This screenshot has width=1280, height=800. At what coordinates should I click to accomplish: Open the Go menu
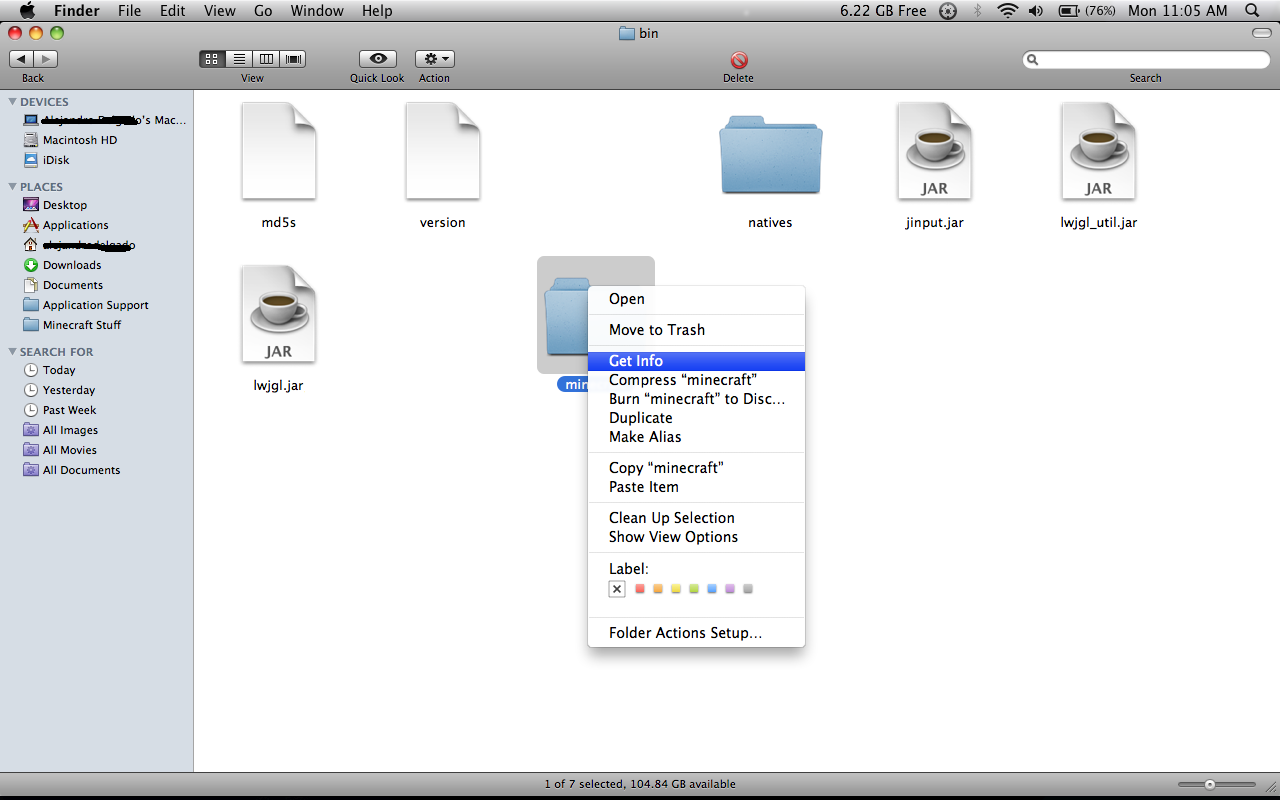[x=263, y=11]
